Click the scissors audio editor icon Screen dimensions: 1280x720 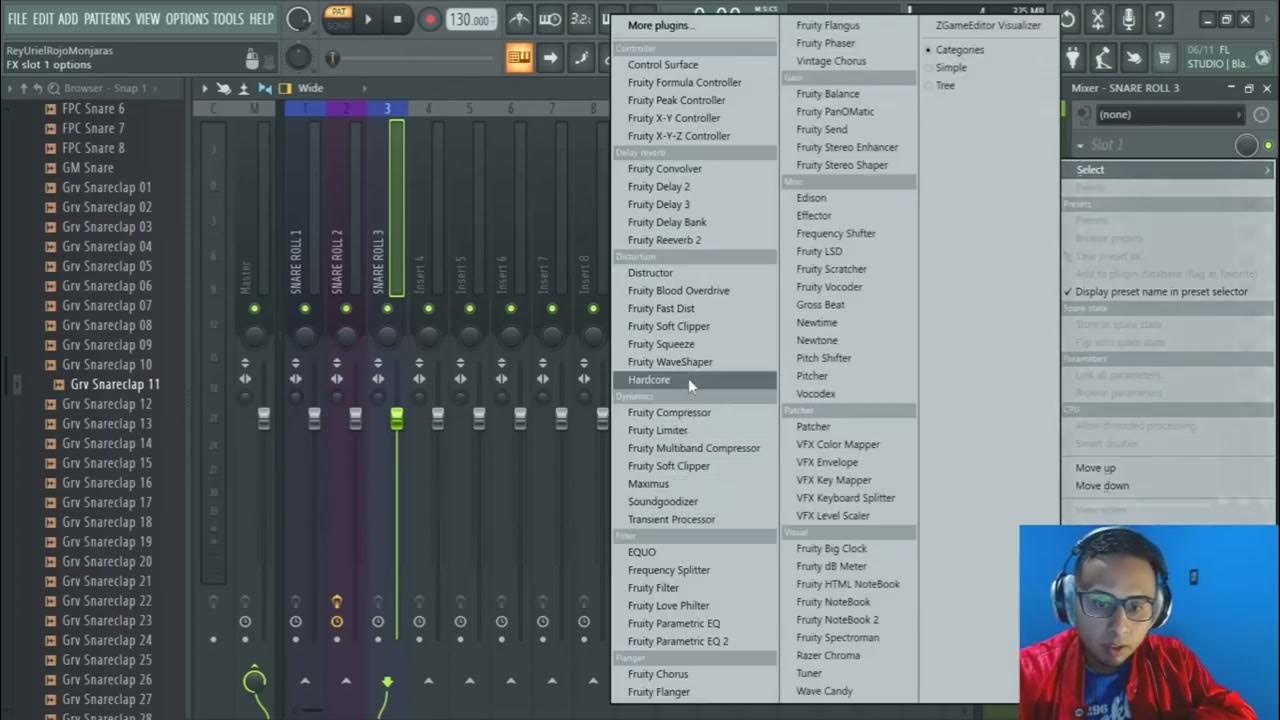click(1098, 19)
